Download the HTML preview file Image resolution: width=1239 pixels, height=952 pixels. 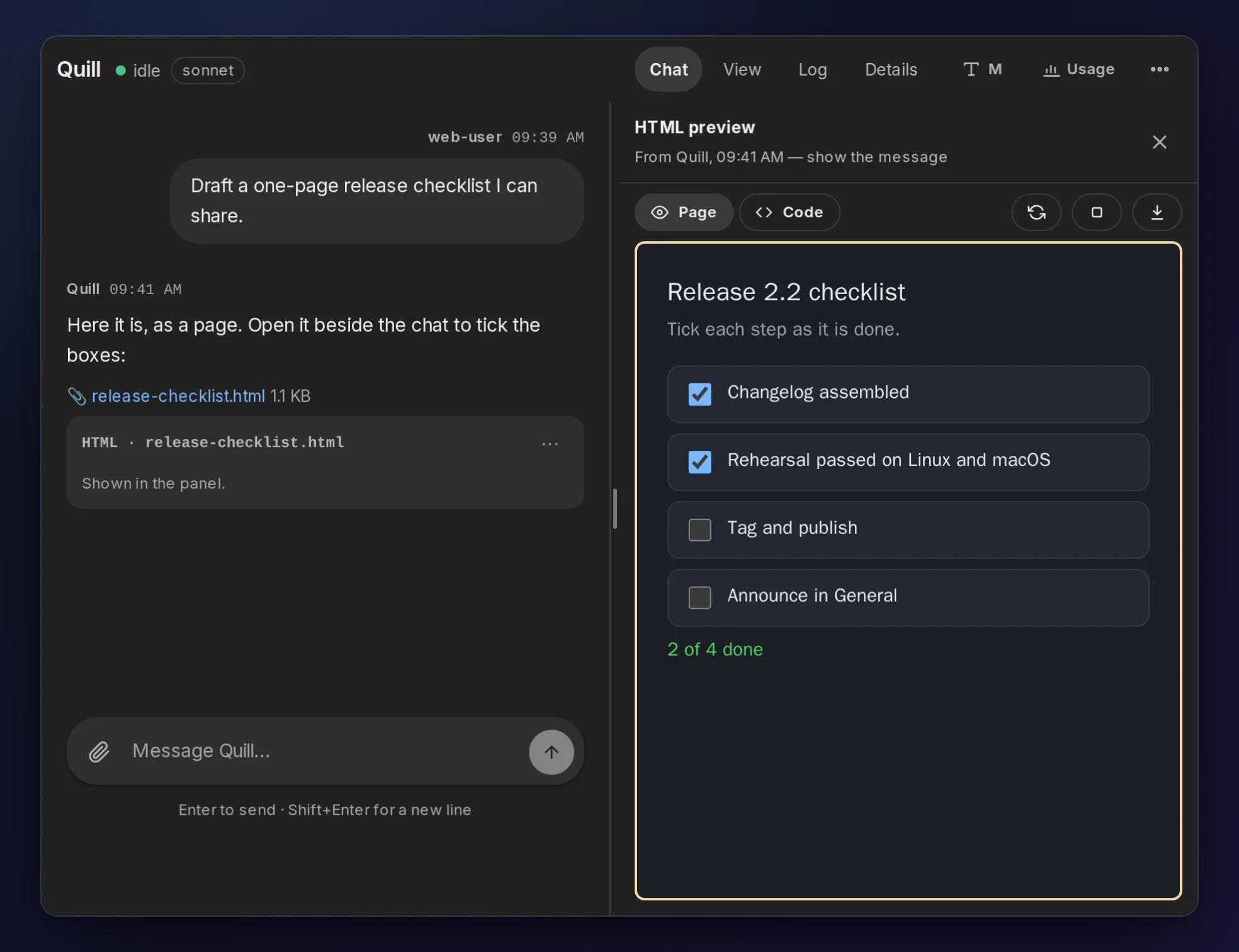pos(1157,212)
